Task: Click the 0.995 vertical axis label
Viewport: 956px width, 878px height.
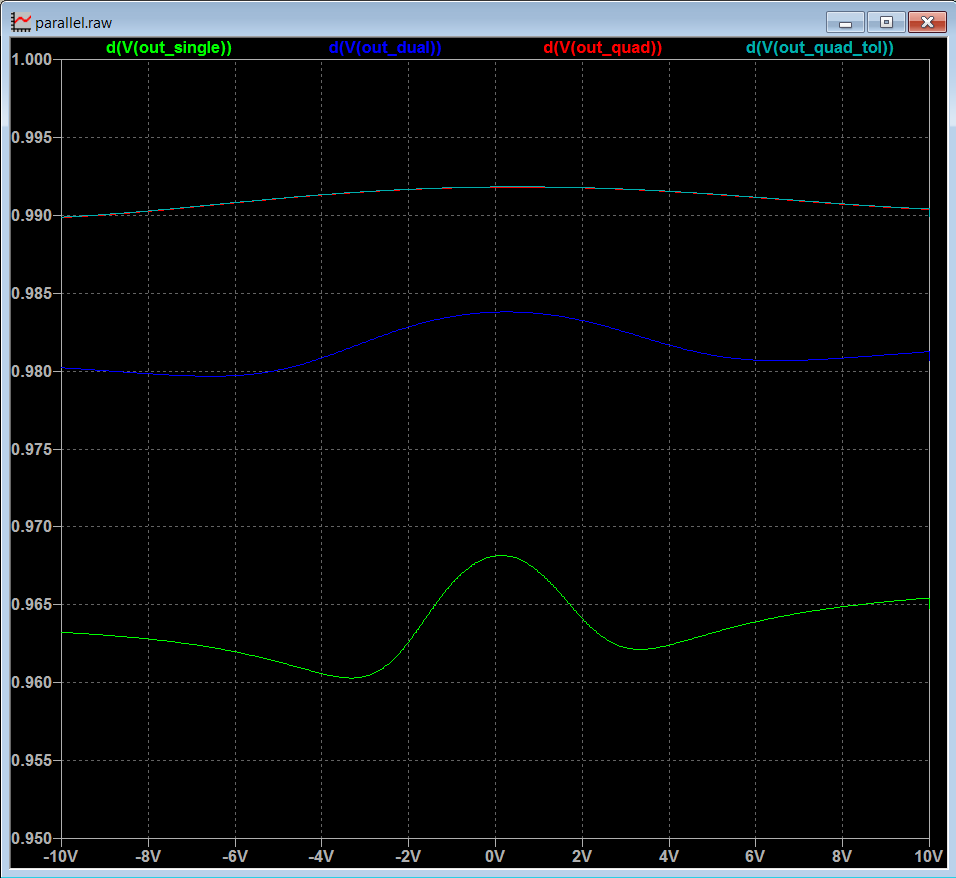Action: [31, 138]
